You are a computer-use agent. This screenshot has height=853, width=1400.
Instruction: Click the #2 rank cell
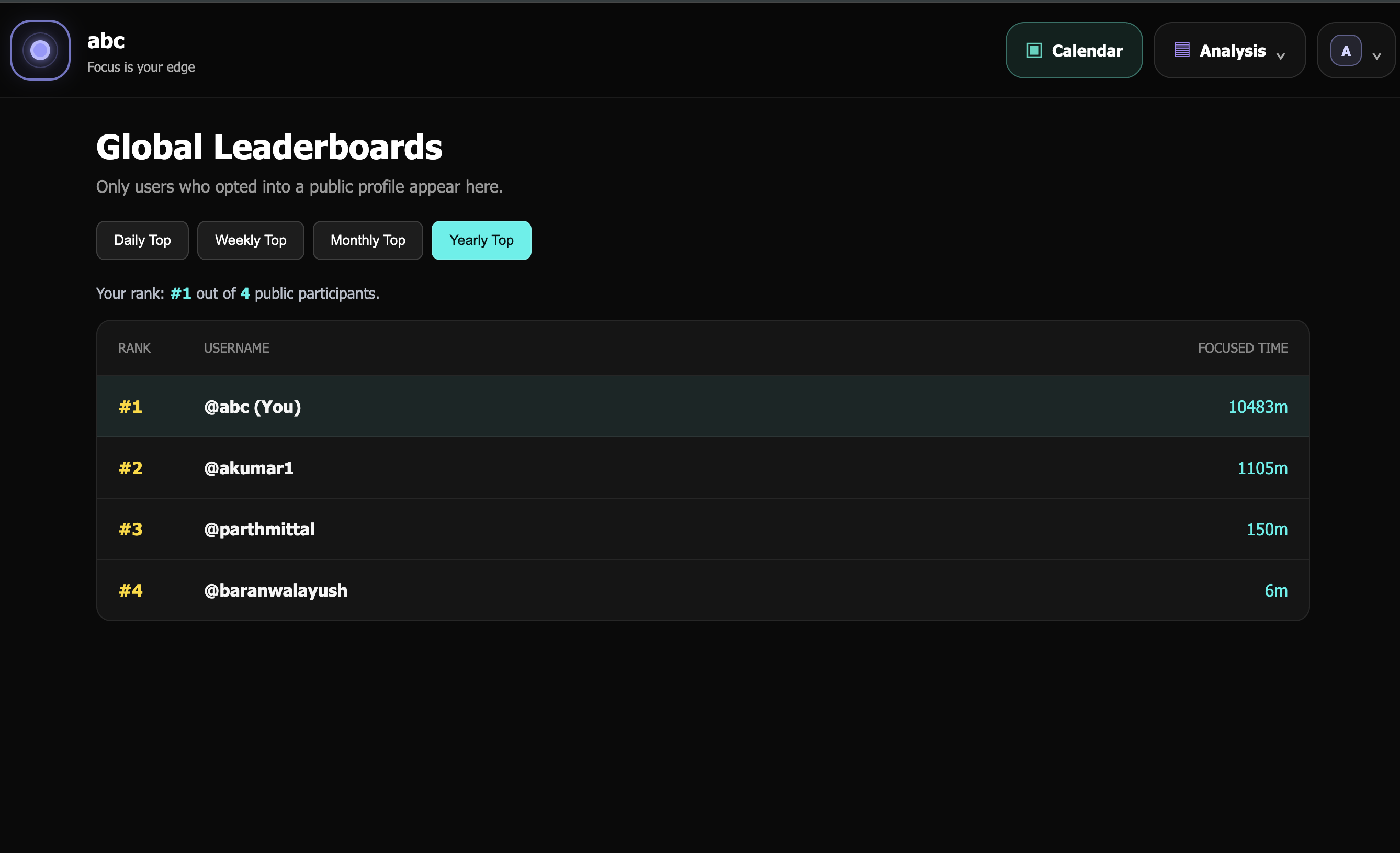pyautogui.click(x=130, y=468)
